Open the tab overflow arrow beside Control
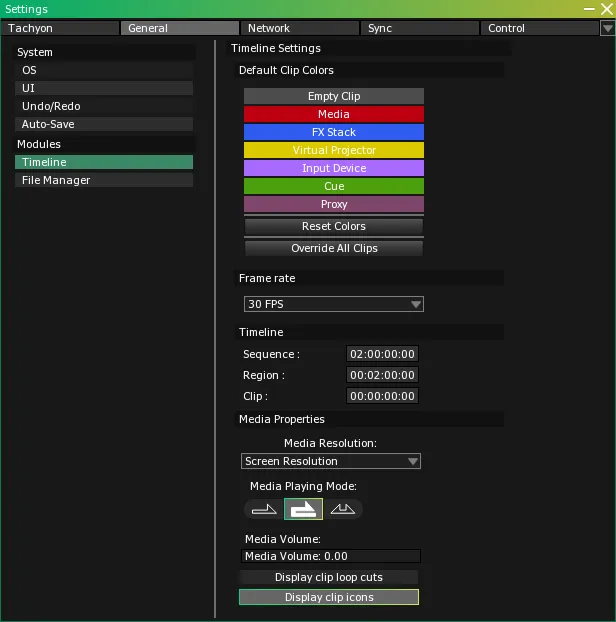 click(x=608, y=28)
